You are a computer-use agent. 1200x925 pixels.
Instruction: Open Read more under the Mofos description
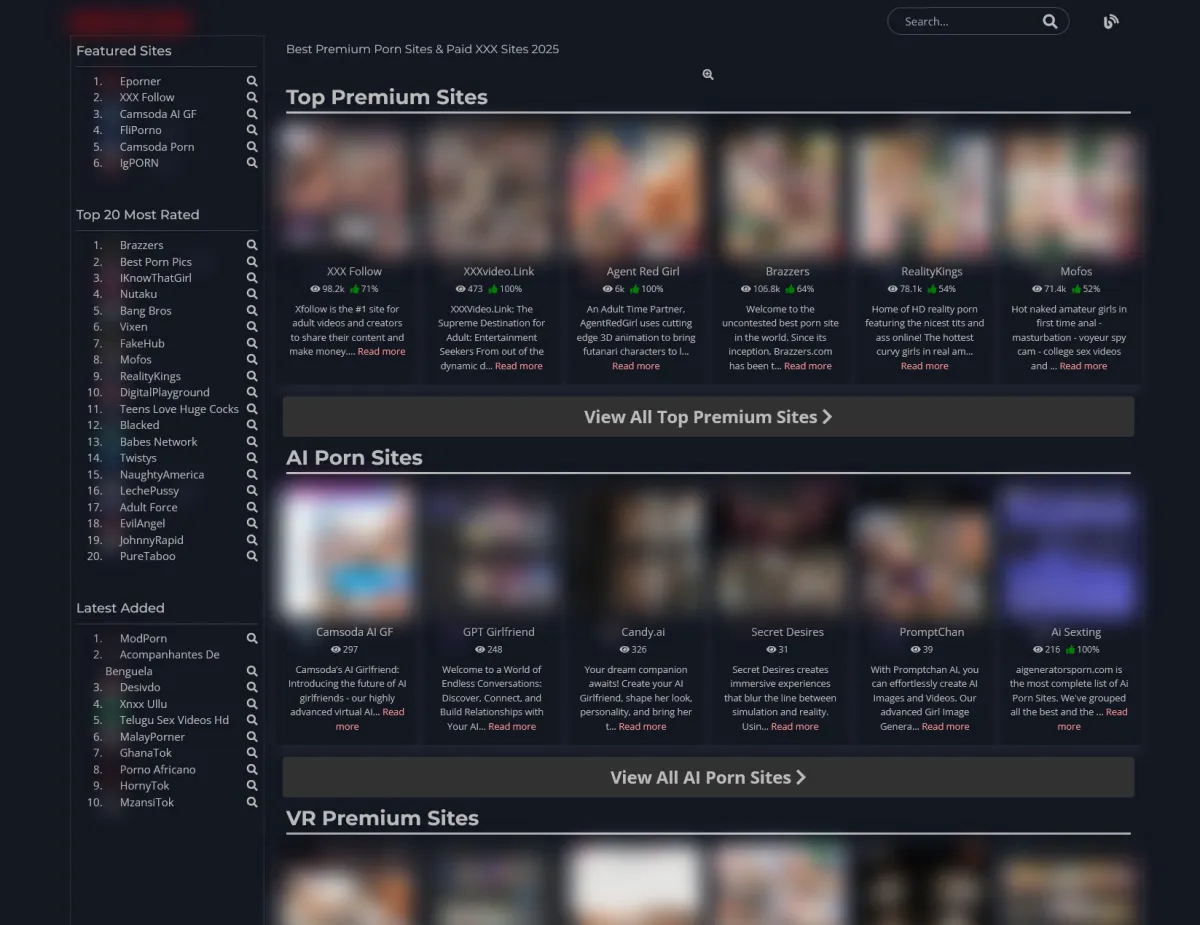(x=1083, y=366)
